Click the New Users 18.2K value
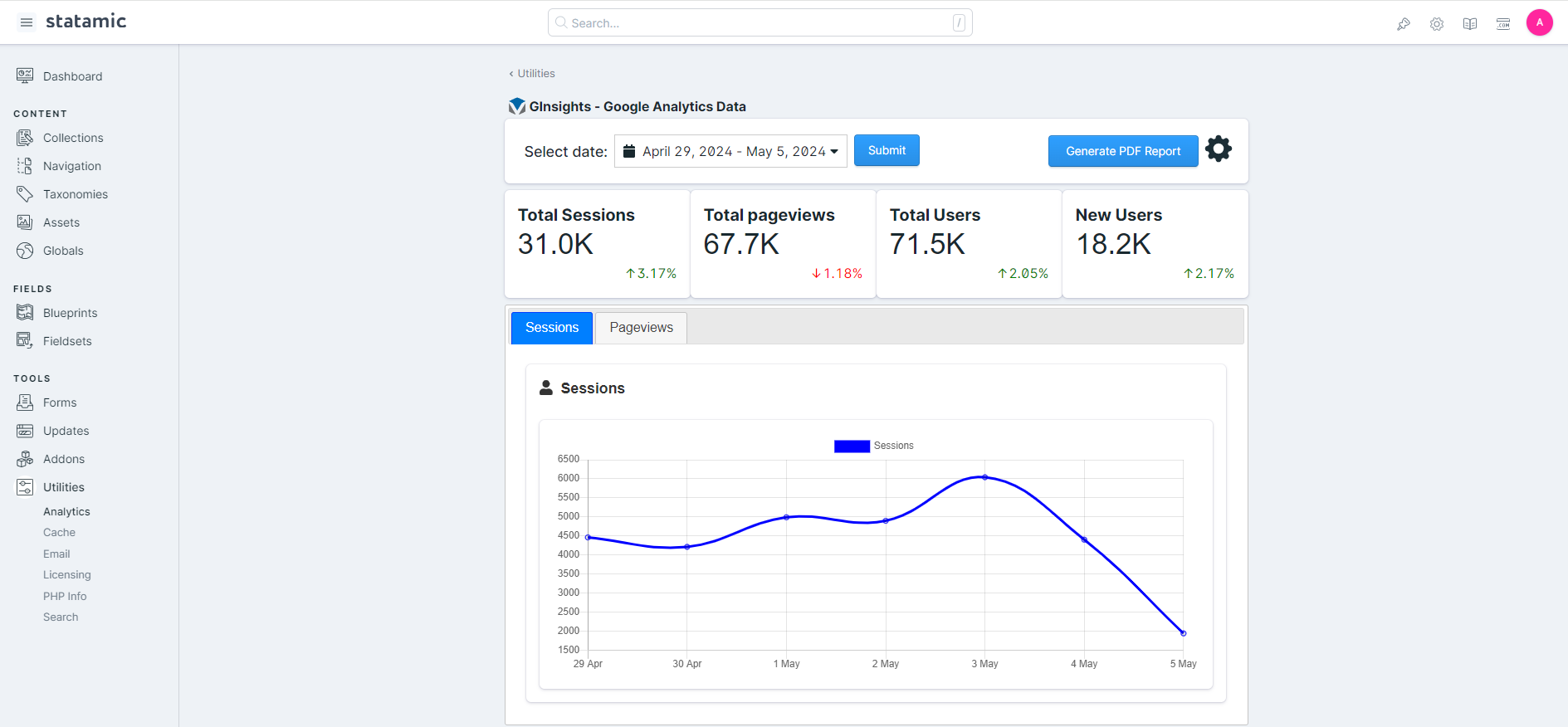Screen dimensions: 1568x727 pos(1113,245)
